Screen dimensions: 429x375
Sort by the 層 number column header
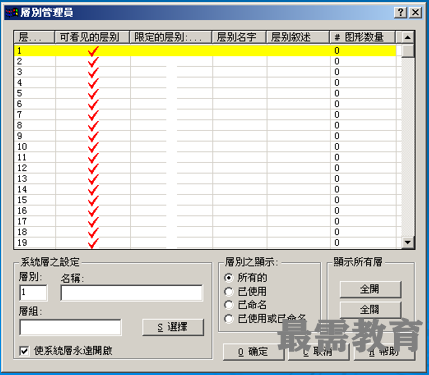(34, 37)
